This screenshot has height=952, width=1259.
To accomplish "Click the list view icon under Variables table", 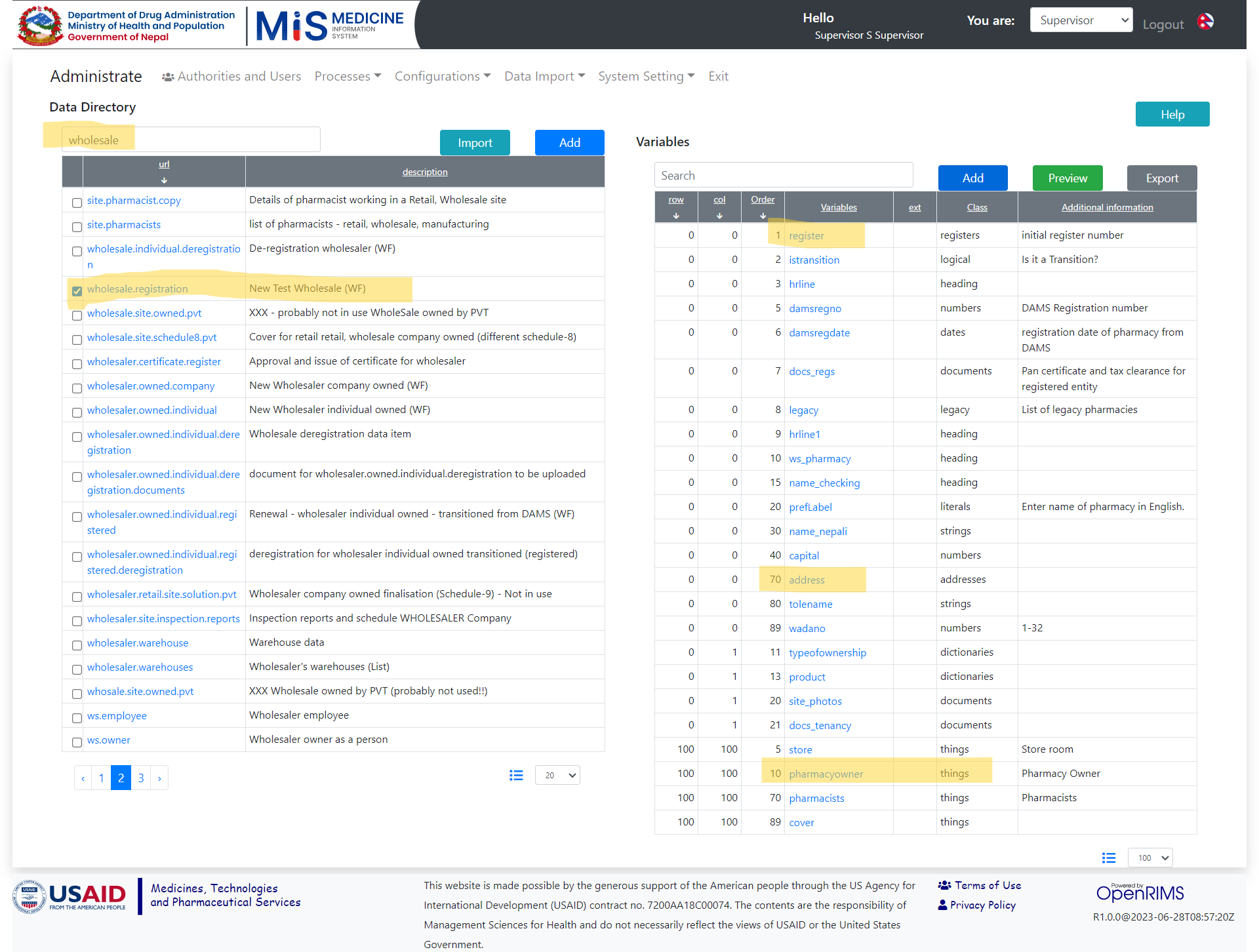I will coord(1109,858).
